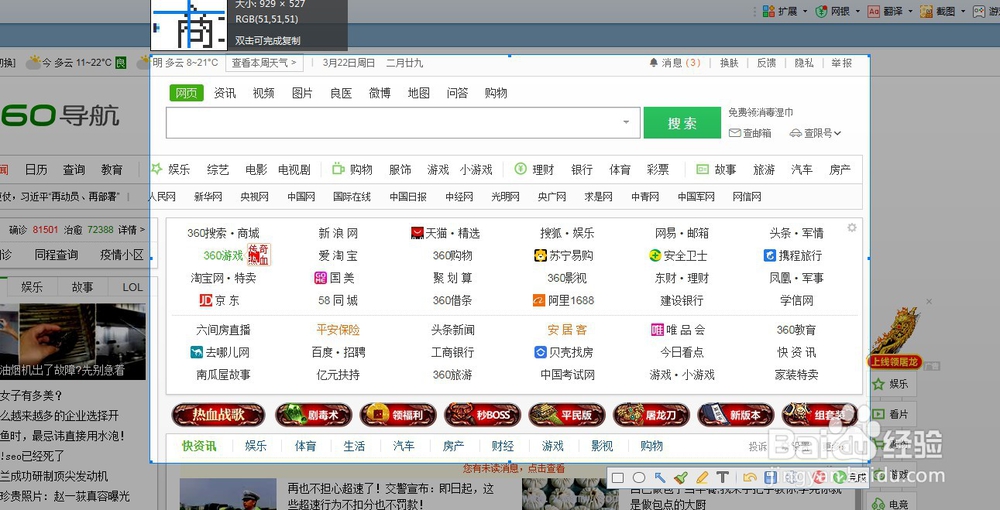This screenshot has height=510, width=1000.
Task: Open the 快资讯 news tab
Action: coord(198,446)
